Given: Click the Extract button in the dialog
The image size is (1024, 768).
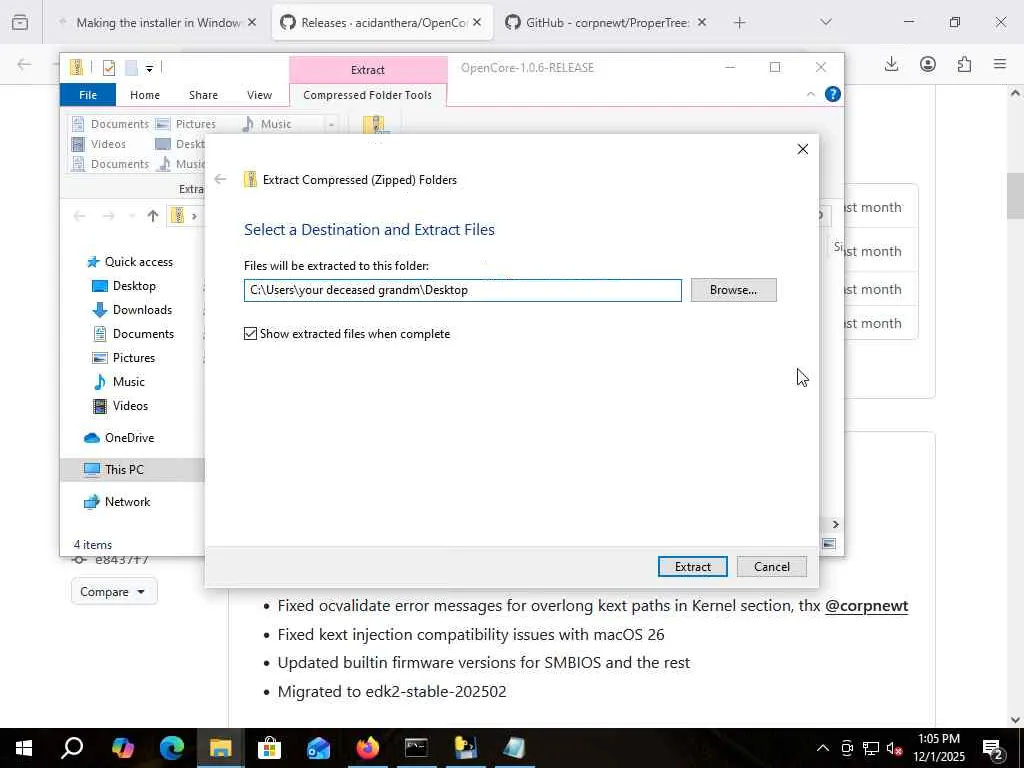Looking at the screenshot, I should tap(692, 566).
